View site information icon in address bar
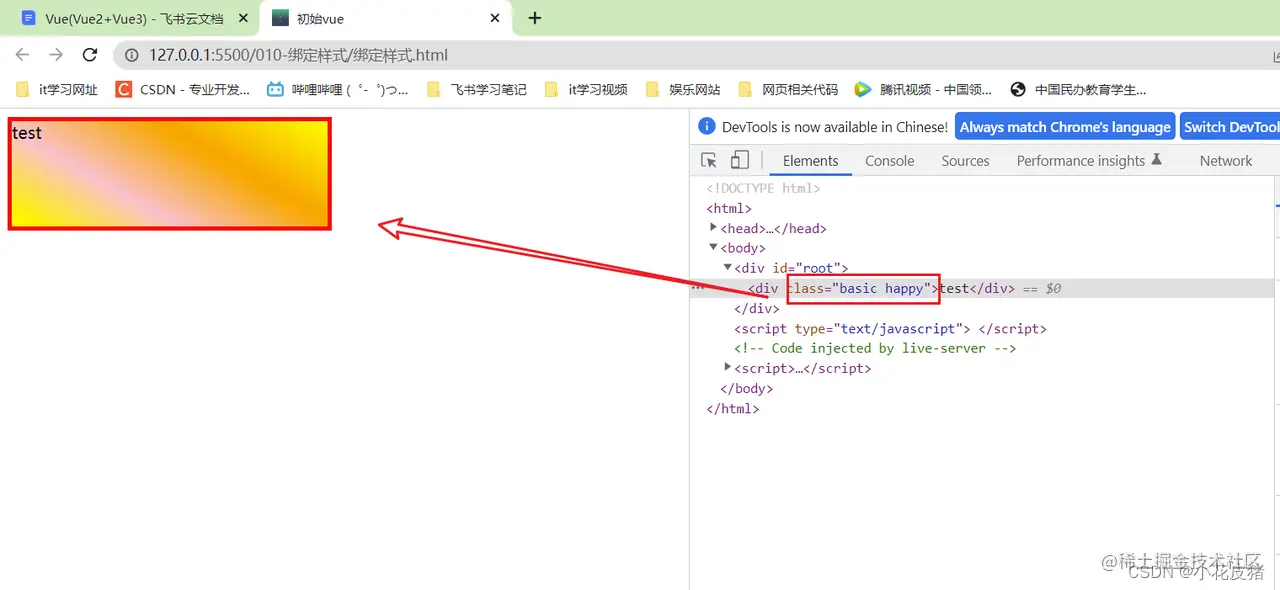This screenshot has height=590, width=1280. [x=131, y=56]
